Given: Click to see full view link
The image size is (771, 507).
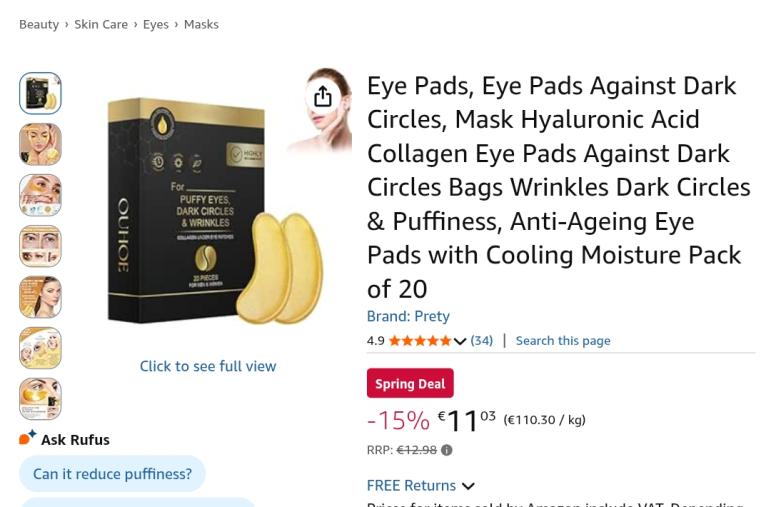Looking at the screenshot, I should [208, 366].
